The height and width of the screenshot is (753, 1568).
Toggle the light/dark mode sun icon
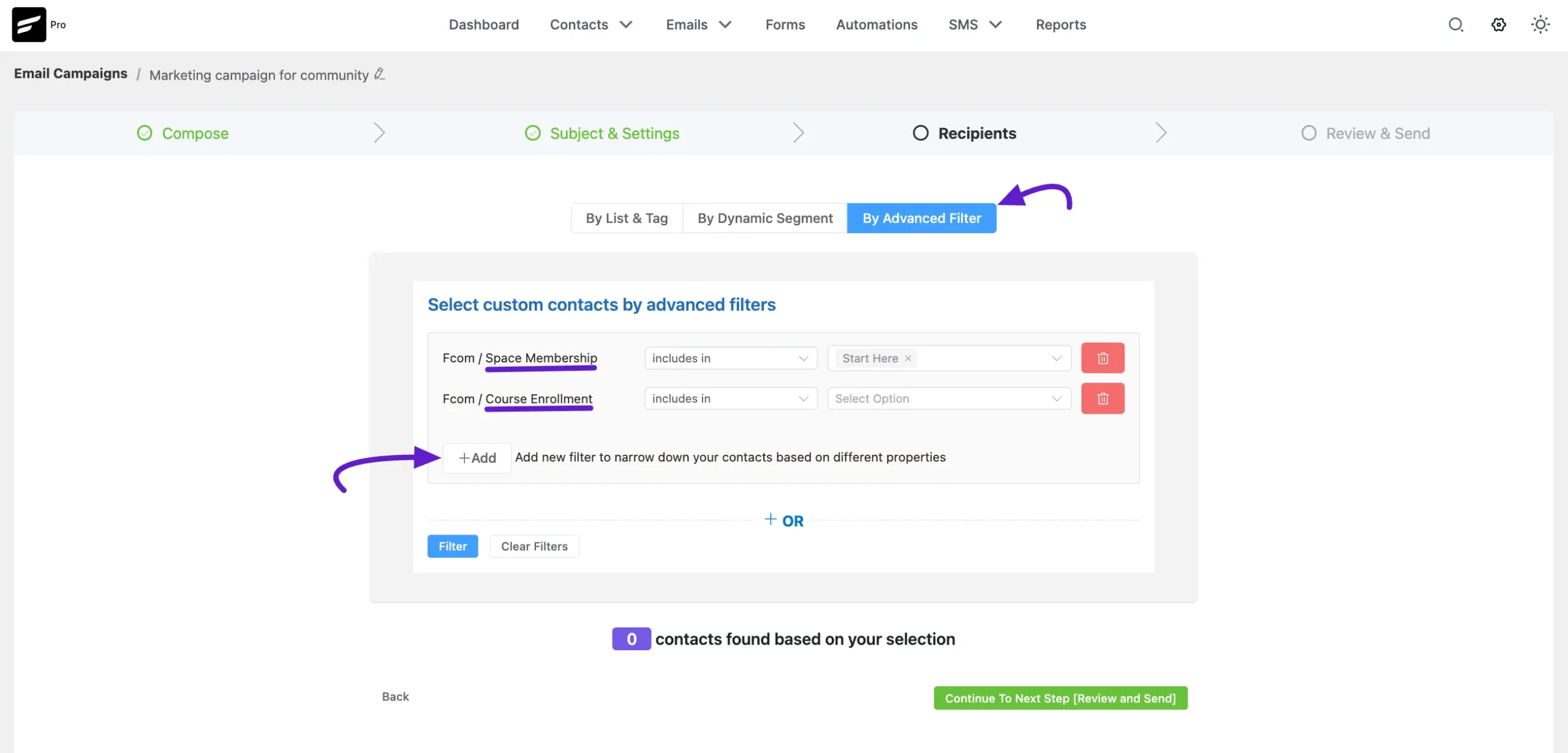(x=1540, y=24)
